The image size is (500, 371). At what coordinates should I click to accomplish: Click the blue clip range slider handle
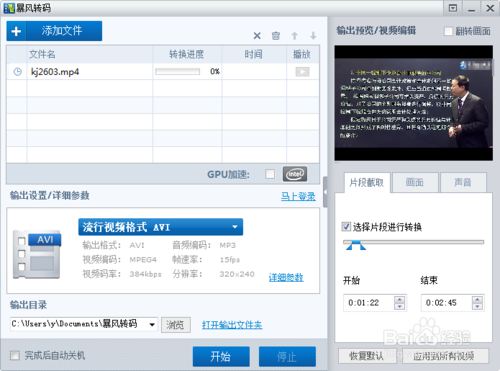coord(356,245)
